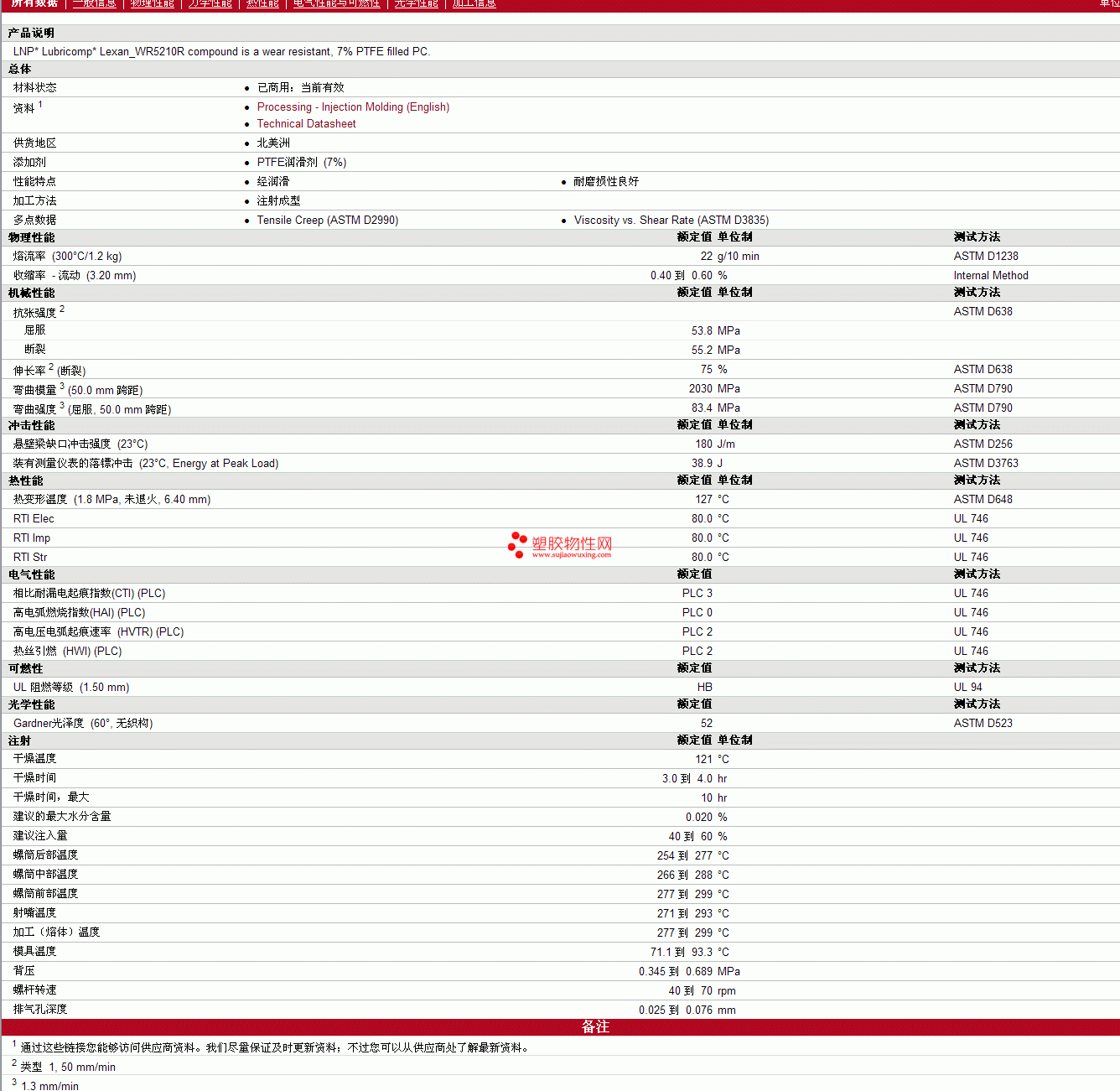Open the 所有数据 tab
Screen dimensions: 1120x1091
click(x=34, y=3)
